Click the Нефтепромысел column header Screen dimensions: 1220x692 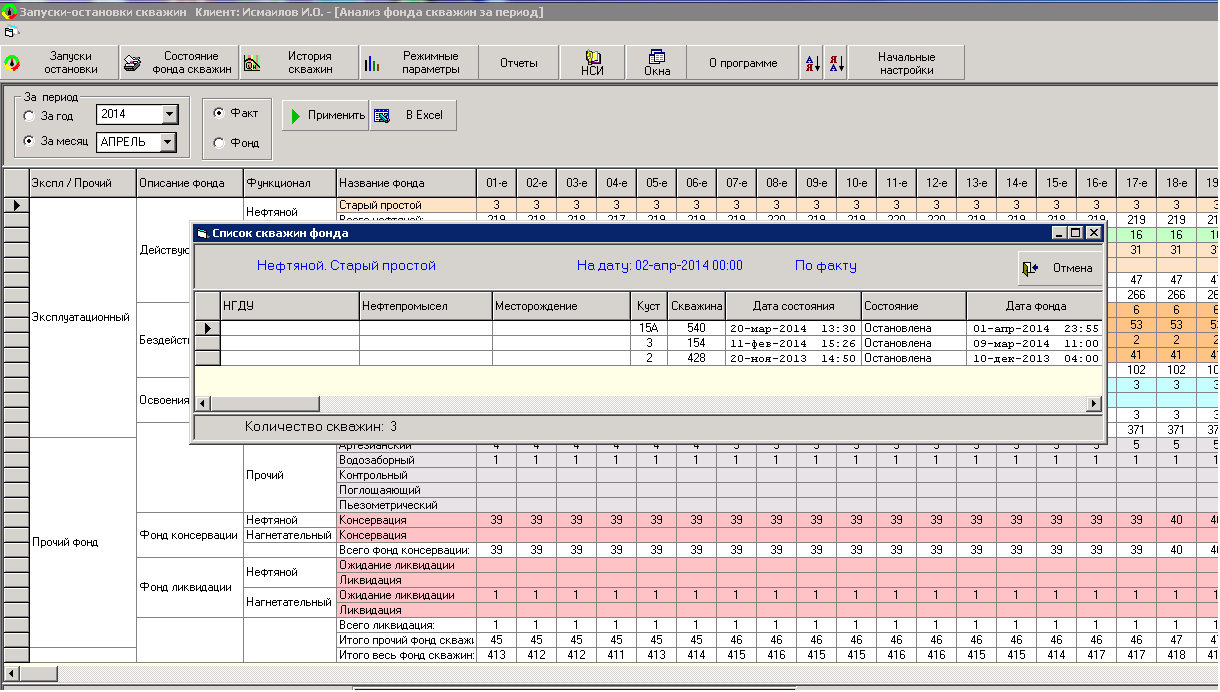tap(425, 305)
